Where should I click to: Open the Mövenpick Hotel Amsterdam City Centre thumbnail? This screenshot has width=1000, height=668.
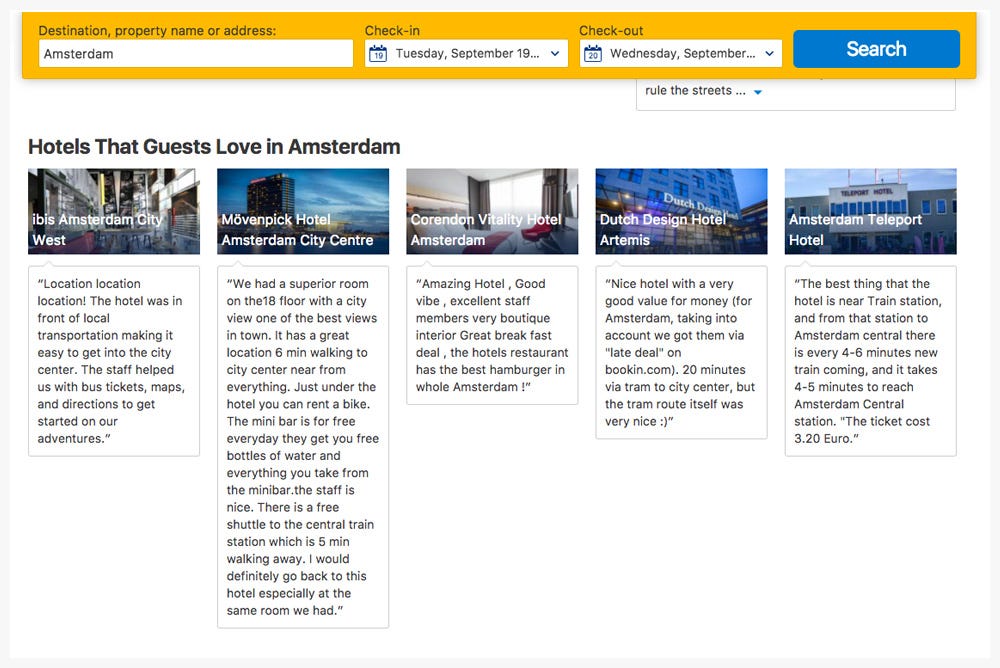click(x=303, y=211)
